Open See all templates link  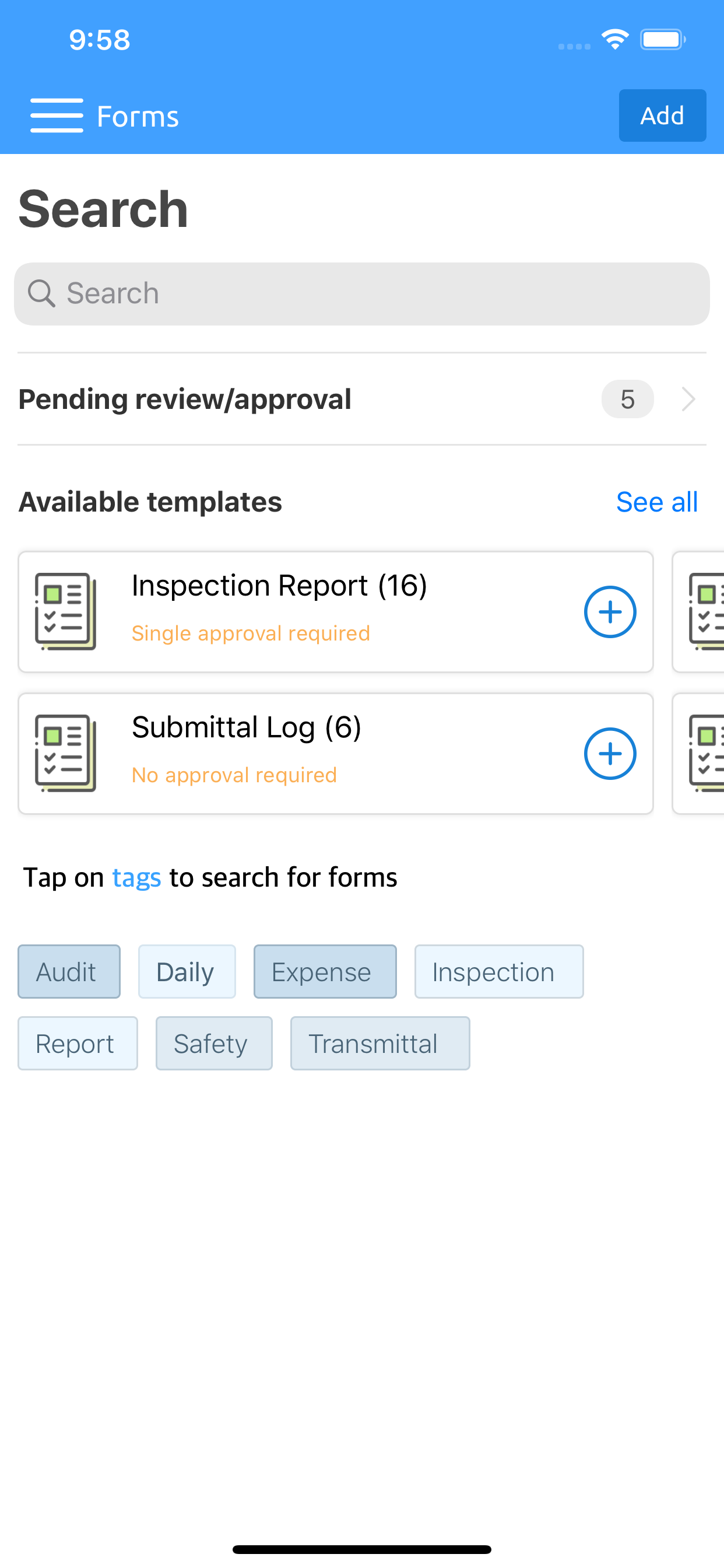(x=656, y=502)
